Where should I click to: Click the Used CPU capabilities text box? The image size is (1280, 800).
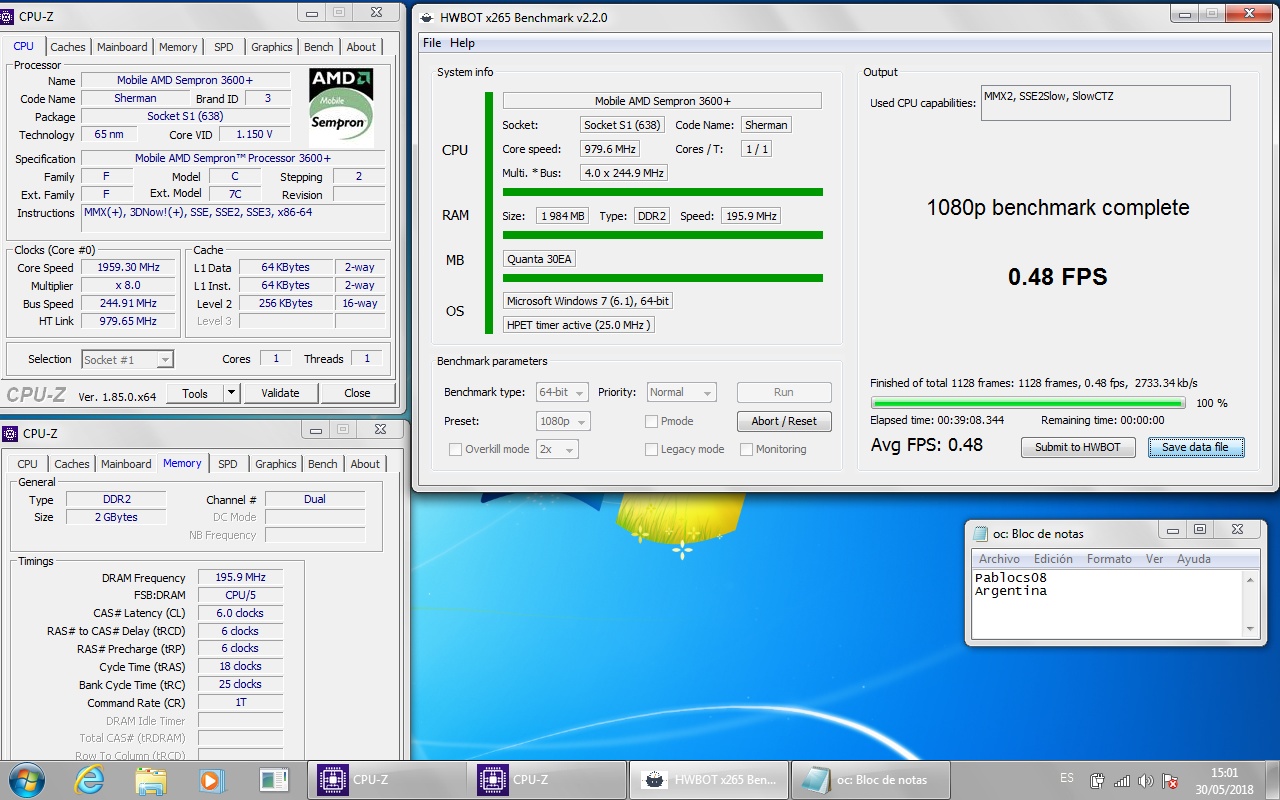coord(1105,103)
